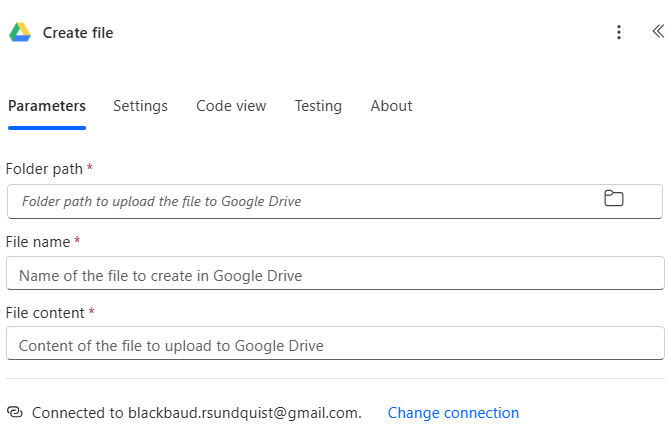Click the File content text field
This screenshot has width=668, height=428.
coord(335,345)
